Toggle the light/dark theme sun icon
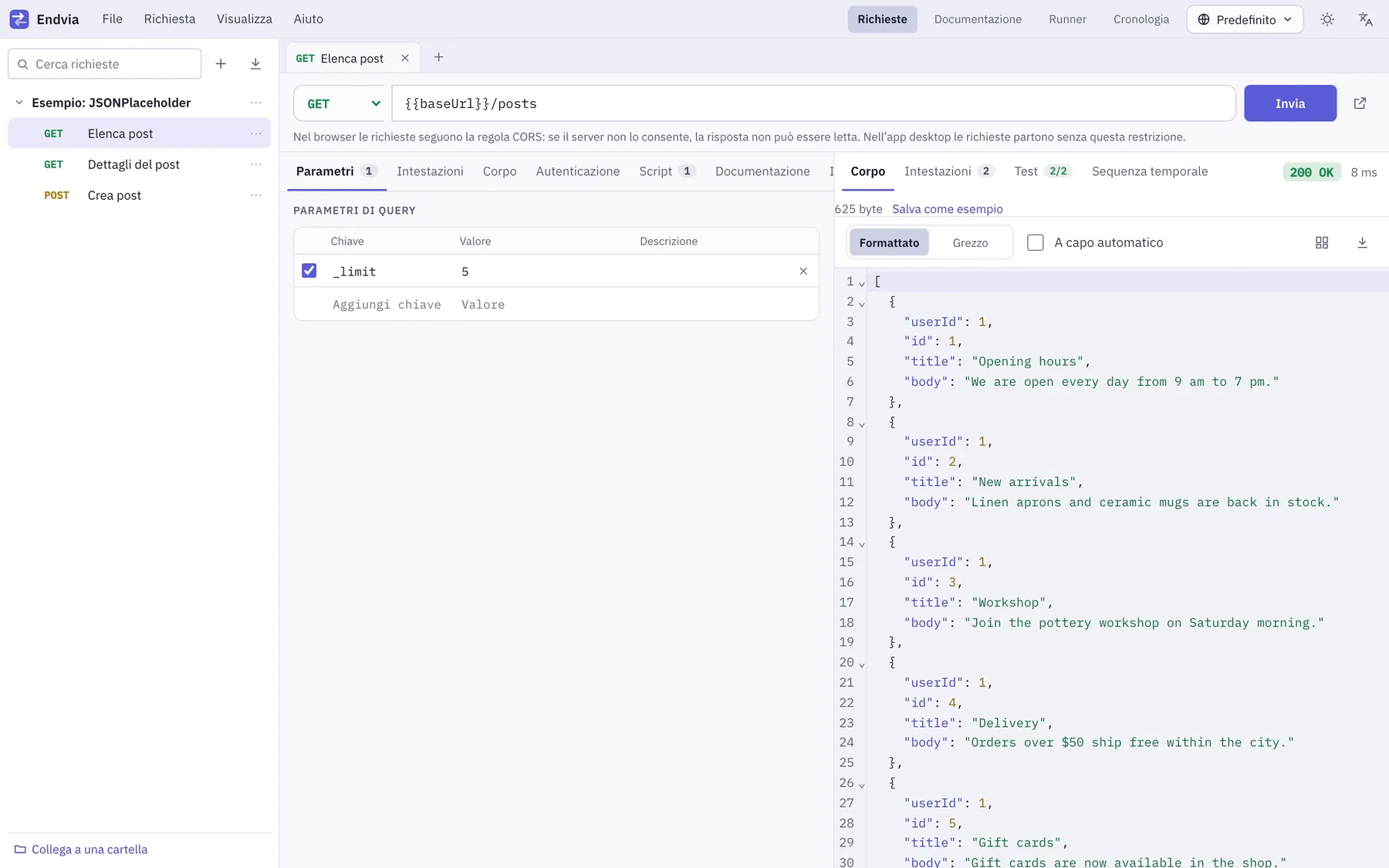 [x=1327, y=19]
